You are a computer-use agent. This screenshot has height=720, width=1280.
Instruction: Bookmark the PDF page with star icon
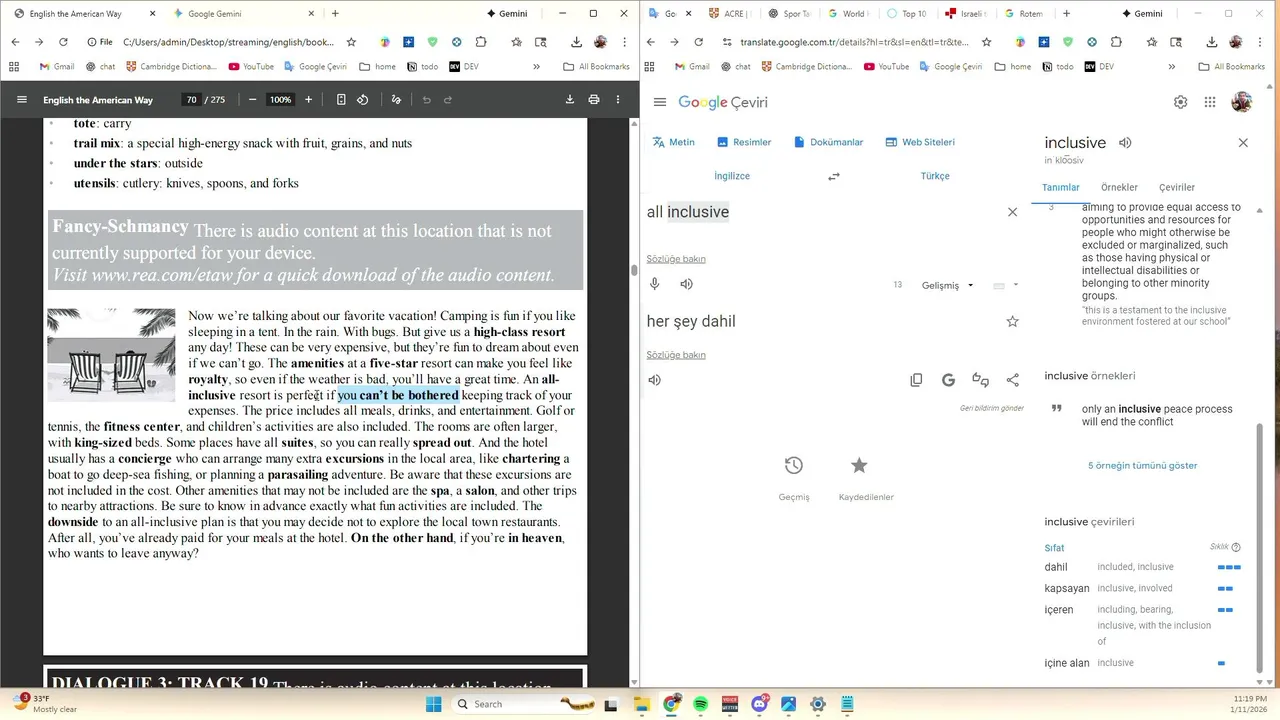click(x=351, y=42)
